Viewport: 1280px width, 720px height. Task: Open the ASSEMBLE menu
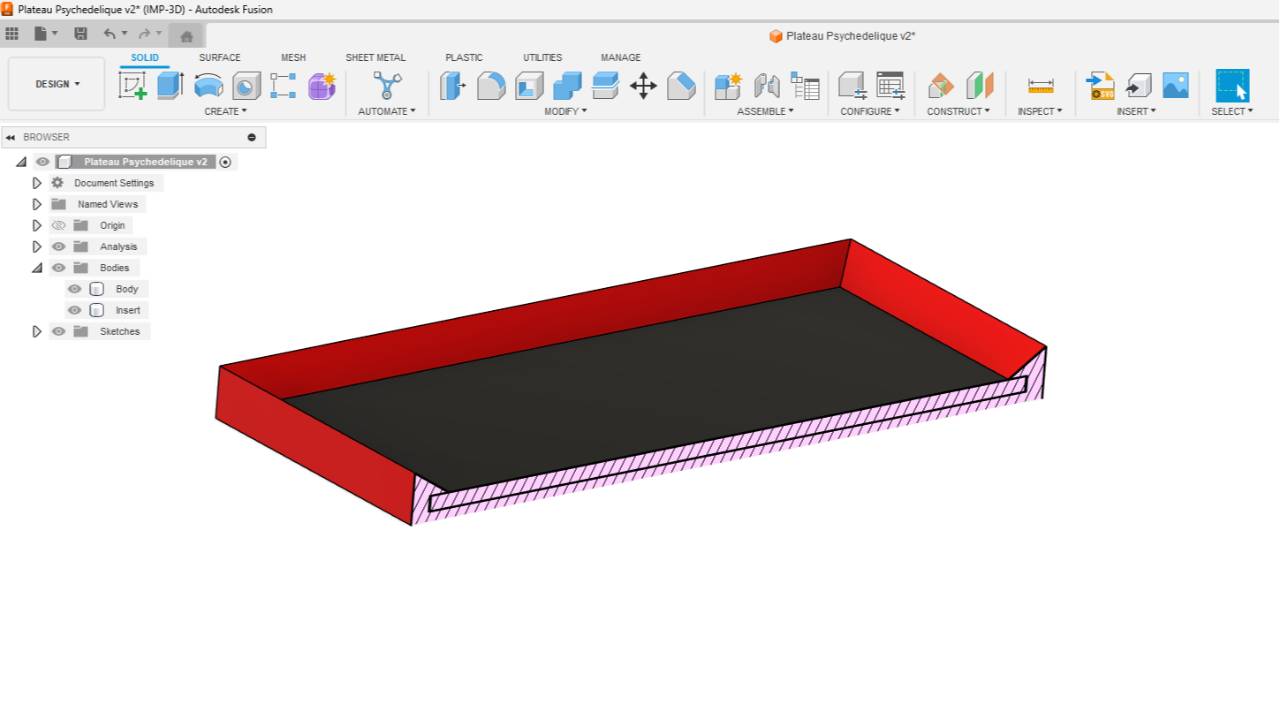765,112
